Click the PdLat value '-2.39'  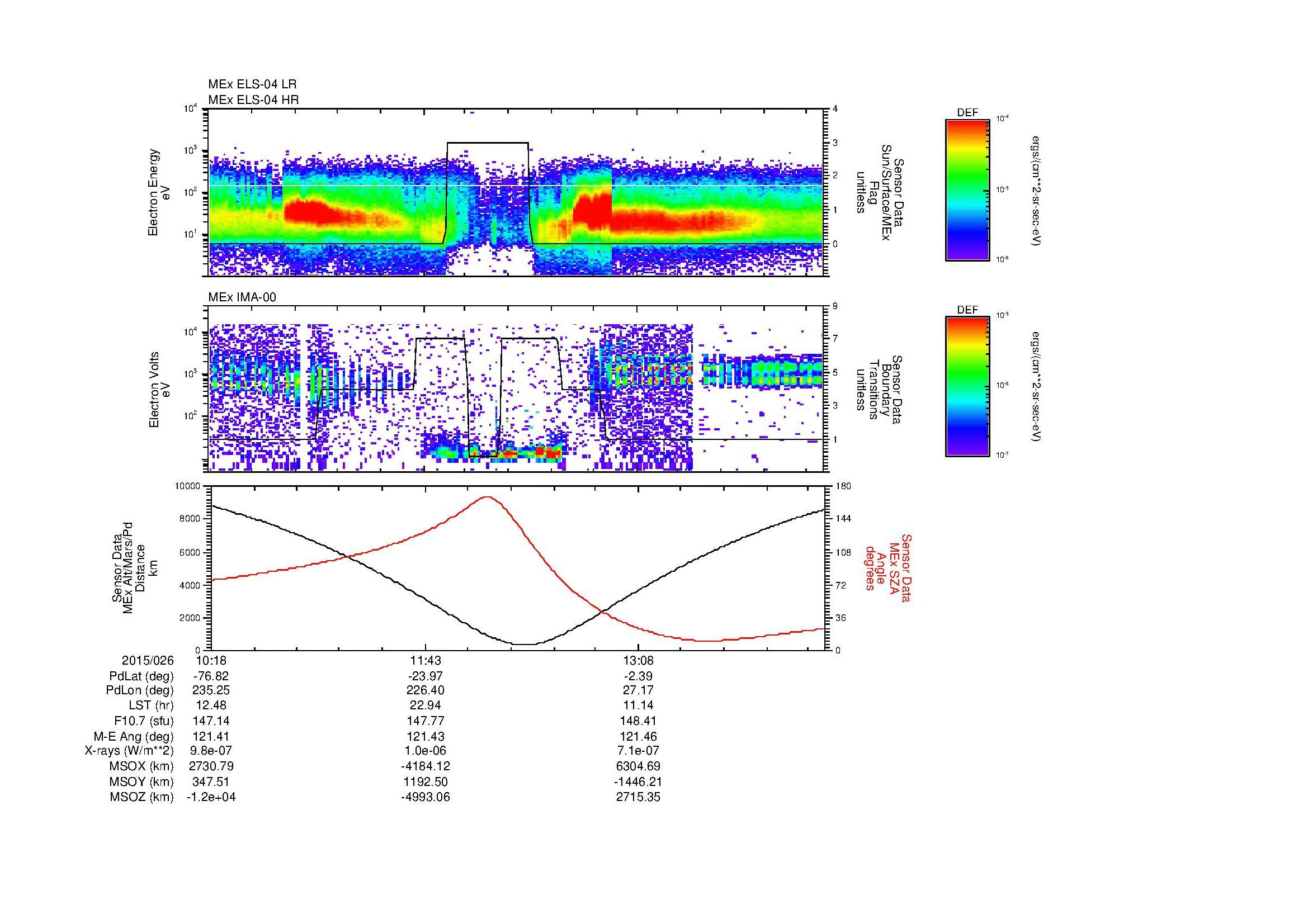coord(638,676)
